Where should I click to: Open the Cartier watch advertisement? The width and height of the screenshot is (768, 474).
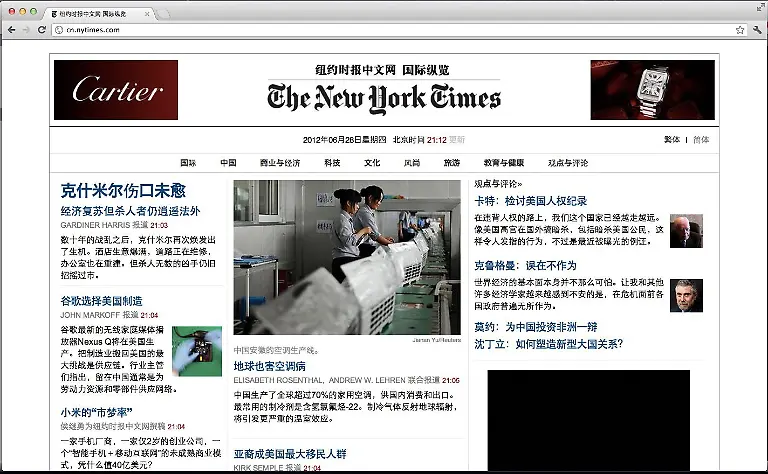(652, 90)
